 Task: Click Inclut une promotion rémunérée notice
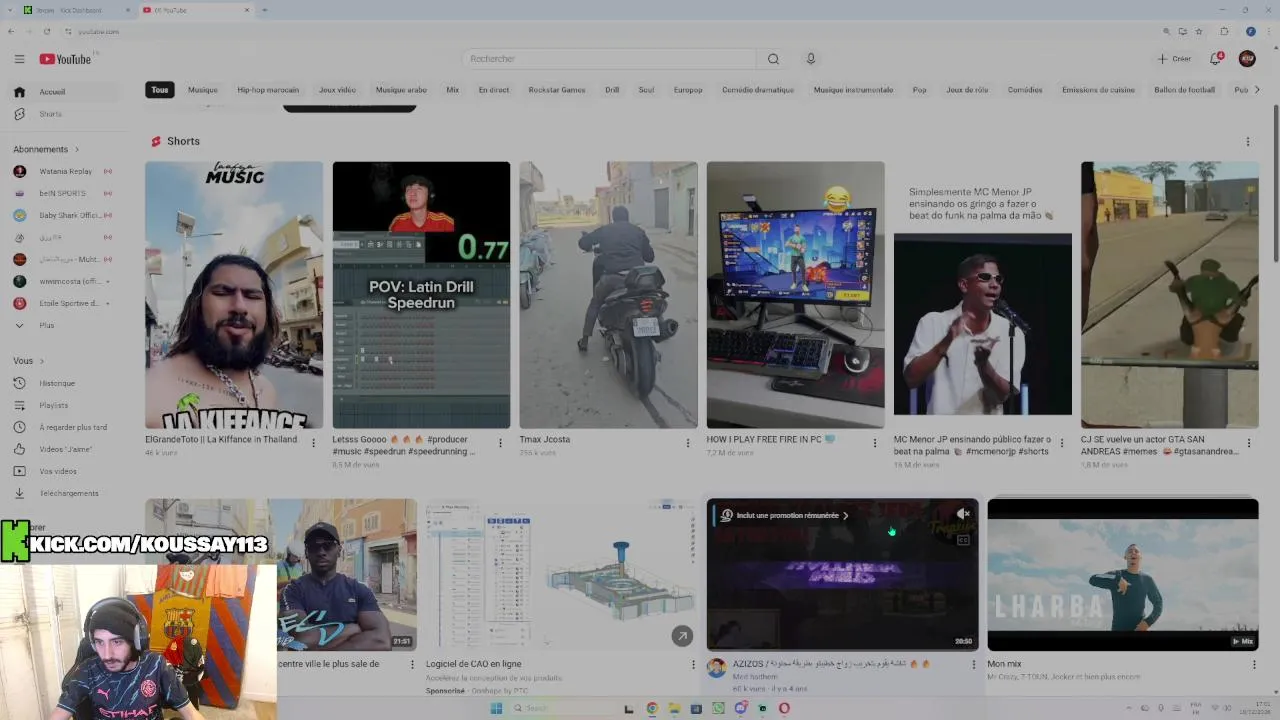click(x=786, y=516)
